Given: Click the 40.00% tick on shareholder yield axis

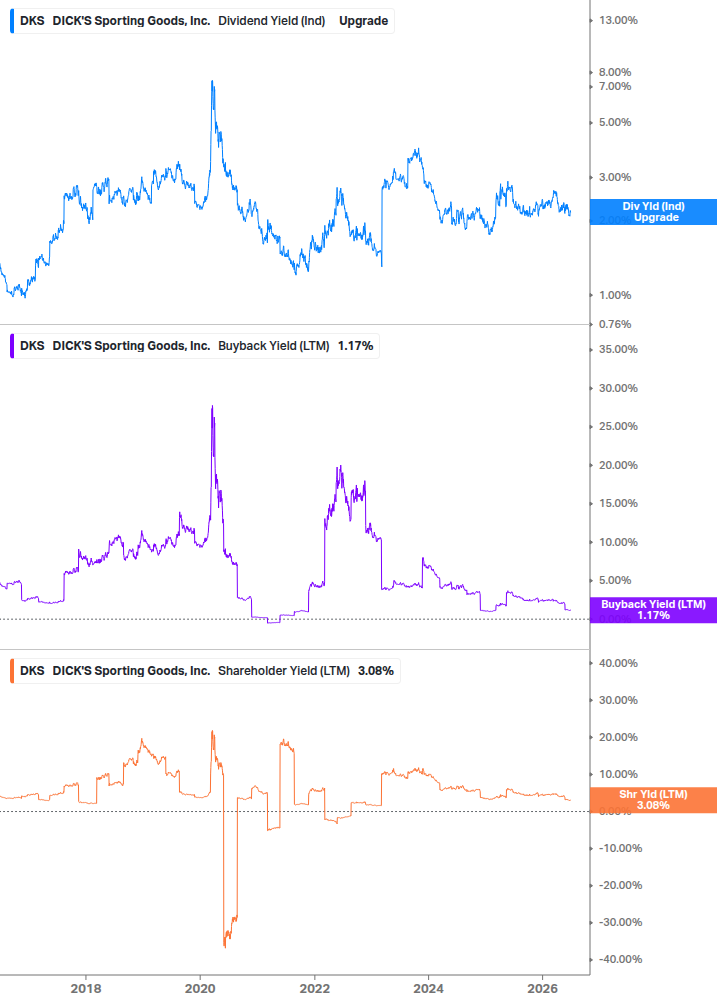Looking at the screenshot, I should (x=618, y=663).
